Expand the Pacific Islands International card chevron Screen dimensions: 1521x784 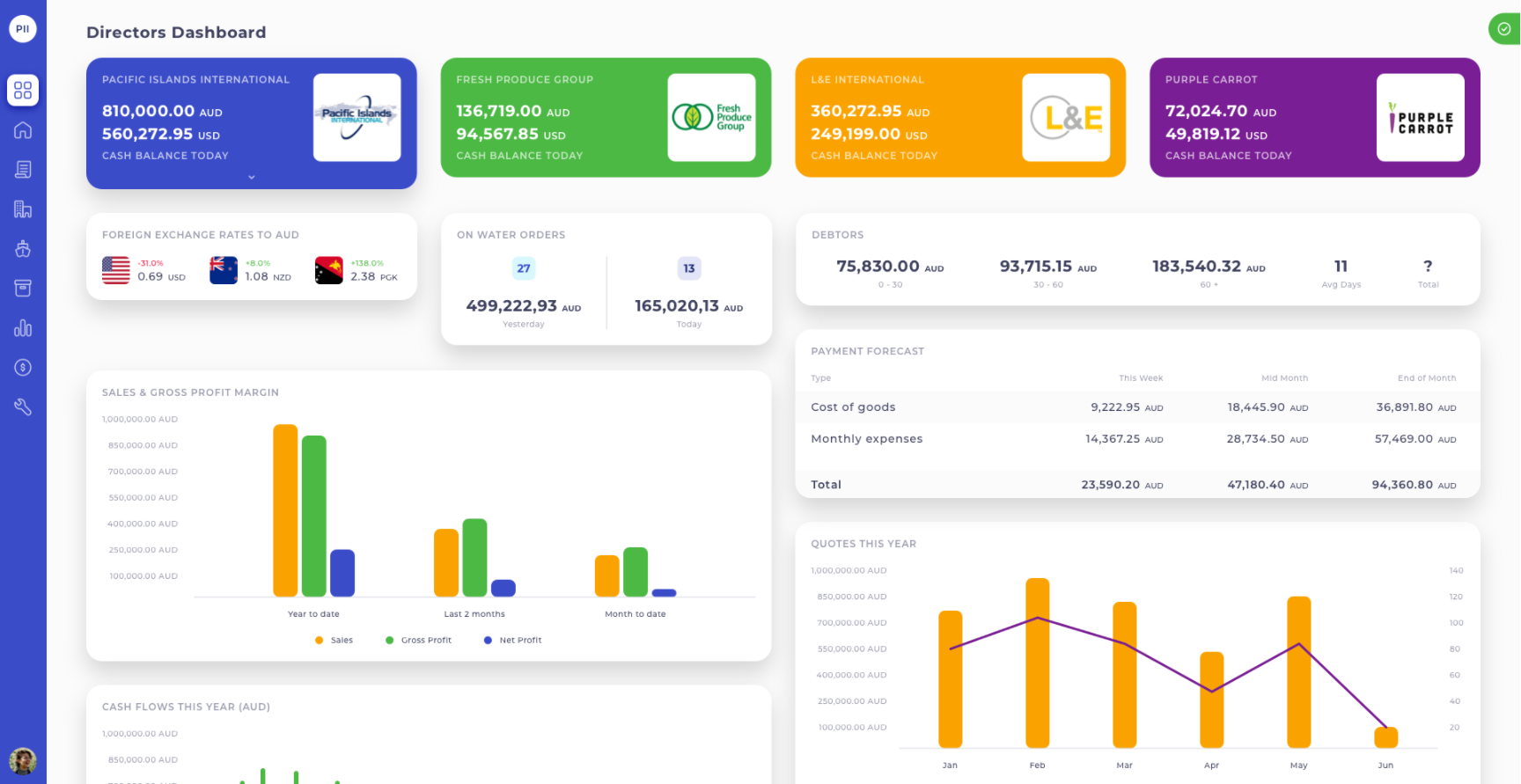[x=251, y=178]
